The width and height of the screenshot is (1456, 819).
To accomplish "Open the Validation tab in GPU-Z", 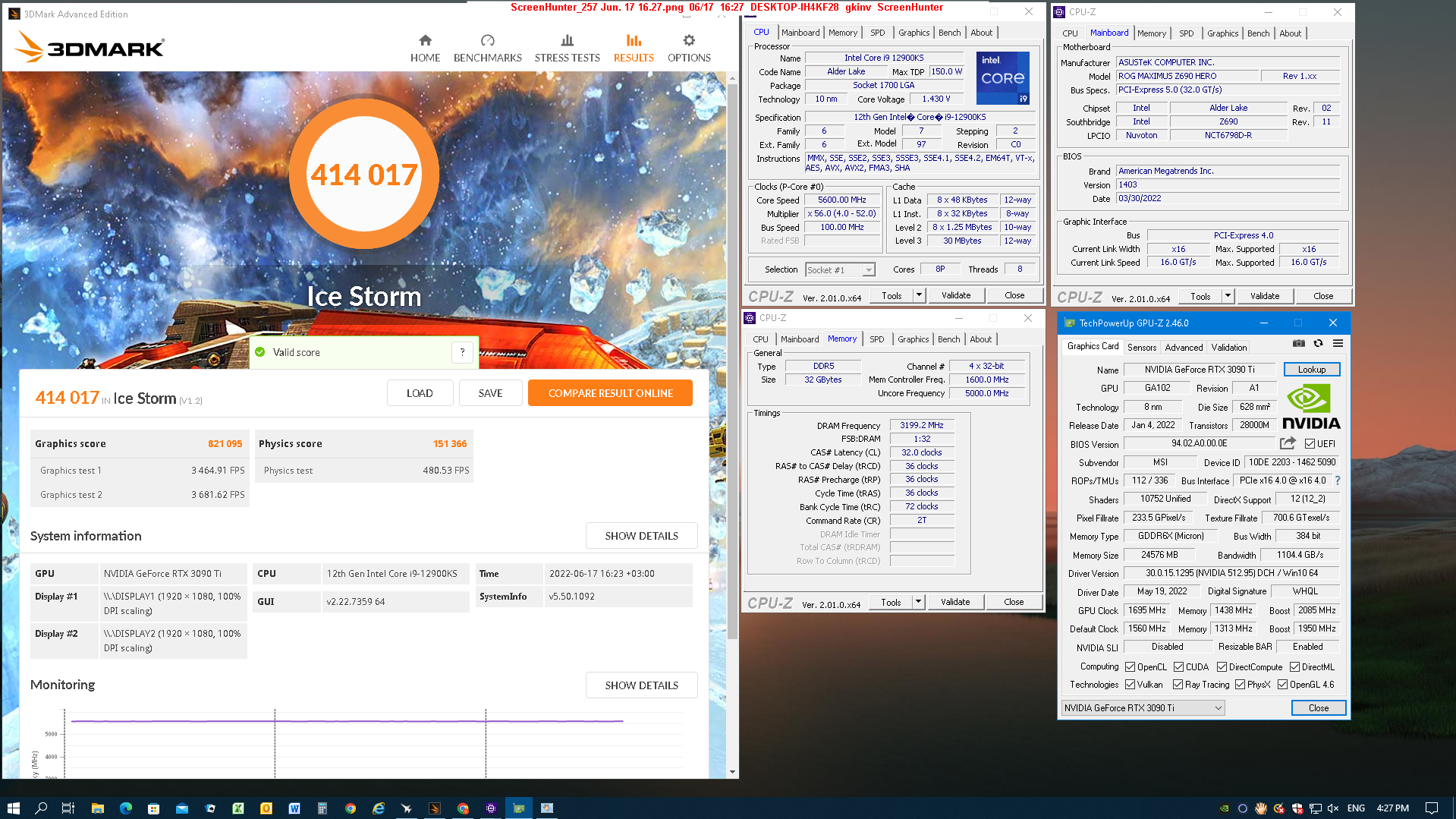I will coord(1228,348).
